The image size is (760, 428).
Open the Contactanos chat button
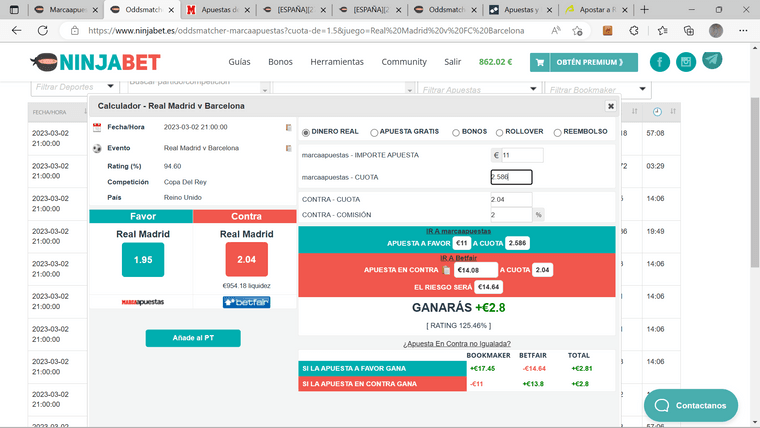pyautogui.click(x=691, y=405)
